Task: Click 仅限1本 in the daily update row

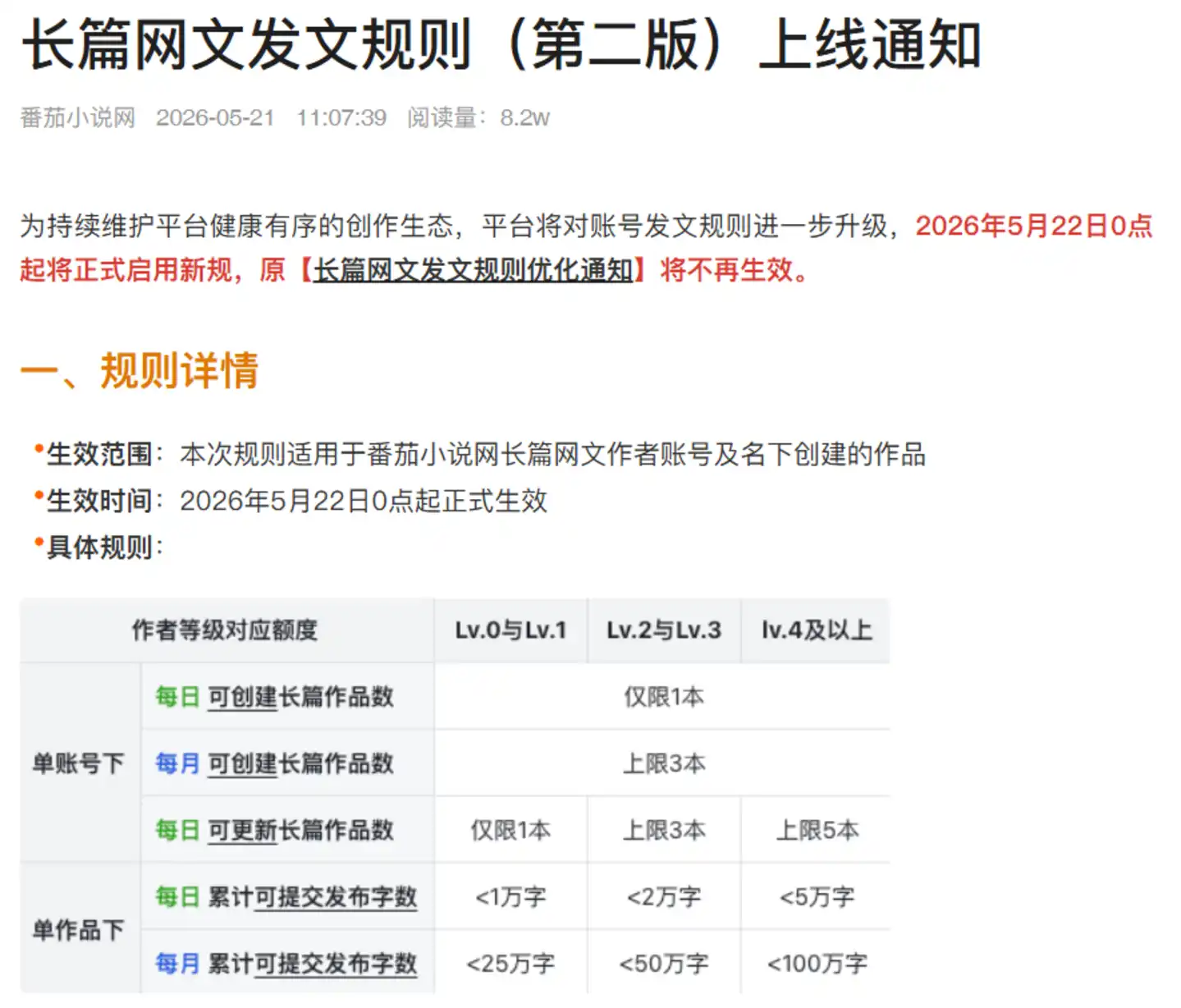Action: 510,830
